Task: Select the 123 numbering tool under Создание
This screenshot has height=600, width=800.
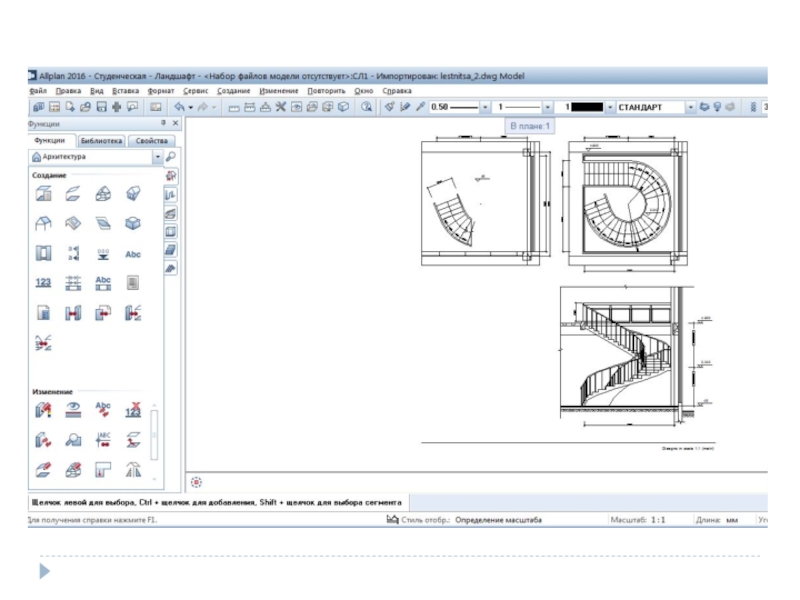Action: [x=43, y=283]
